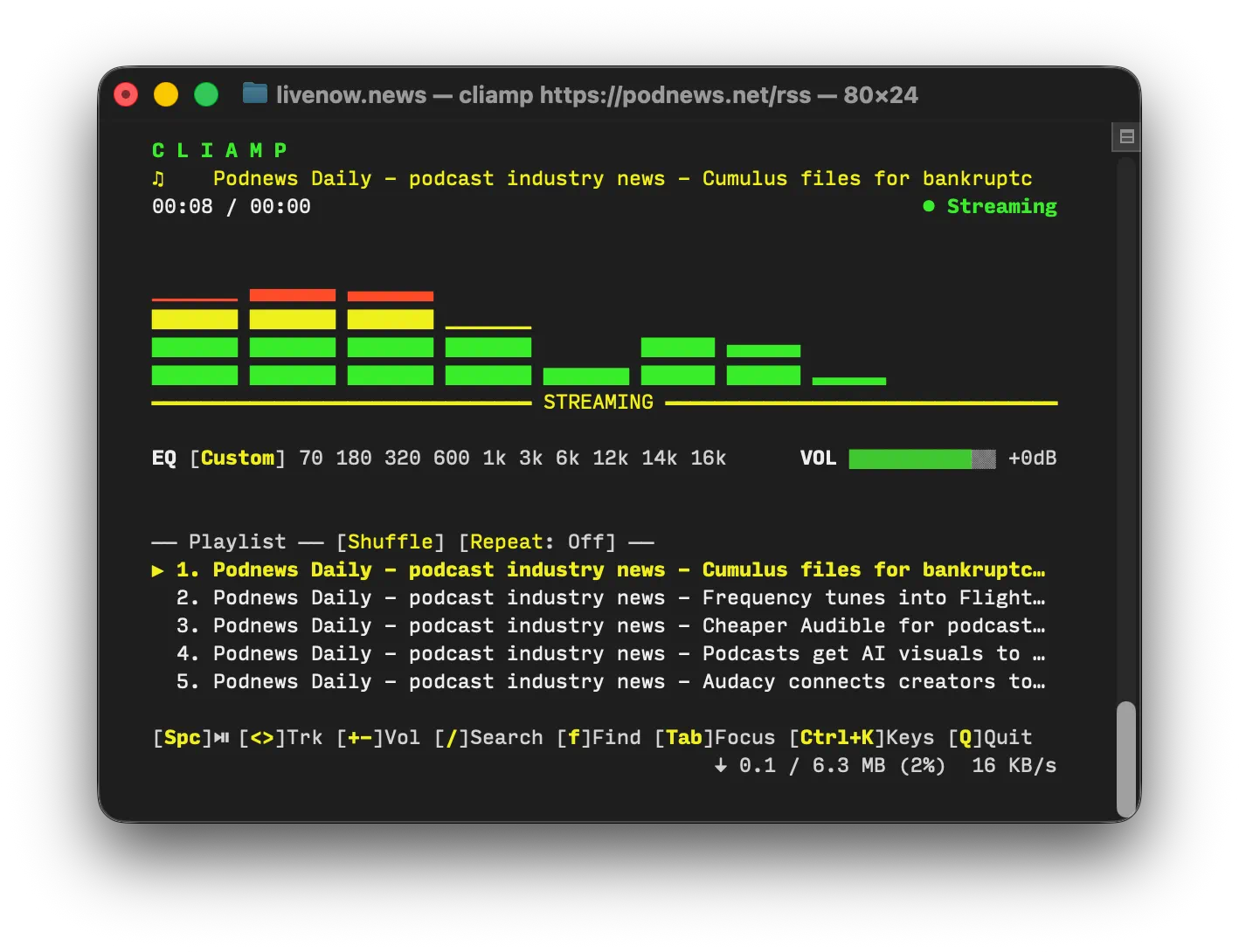
Task: Click the download arrow icon
Action: tap(720, 766)
